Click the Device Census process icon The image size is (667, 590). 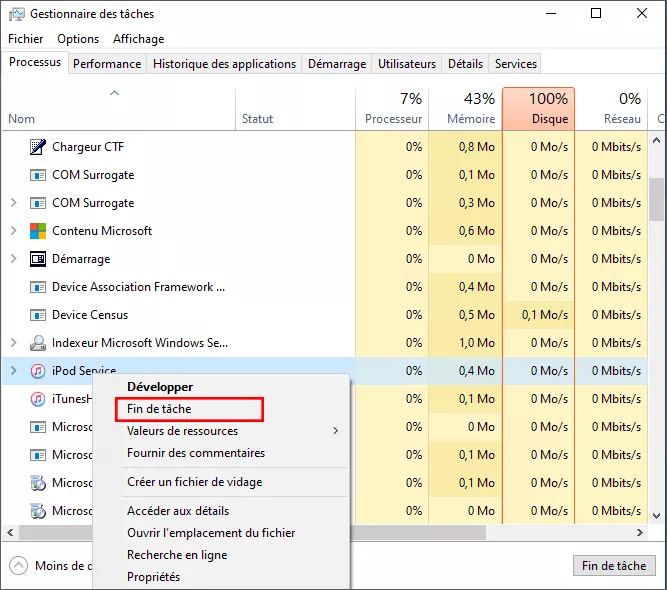point(38,315)
